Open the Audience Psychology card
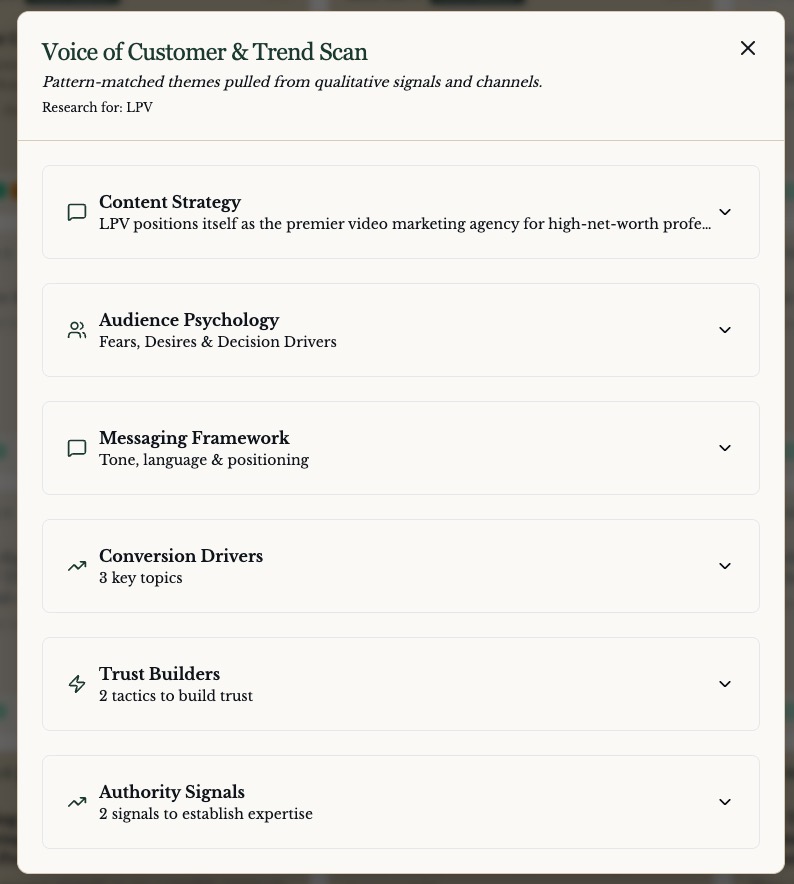Viewport: 794px width, 884px height. coord(400,330)
